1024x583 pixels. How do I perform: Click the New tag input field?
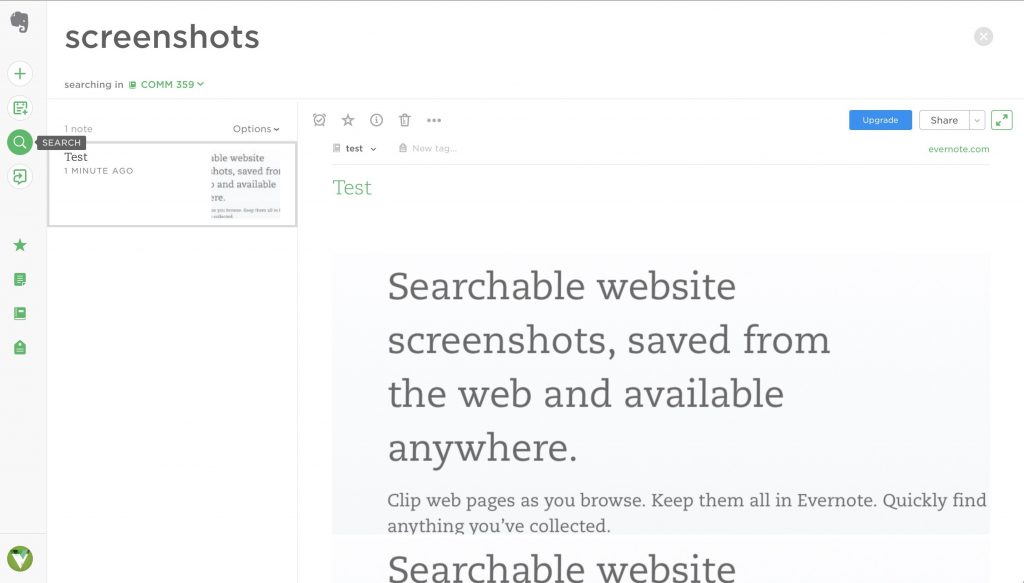coord(434,148)
